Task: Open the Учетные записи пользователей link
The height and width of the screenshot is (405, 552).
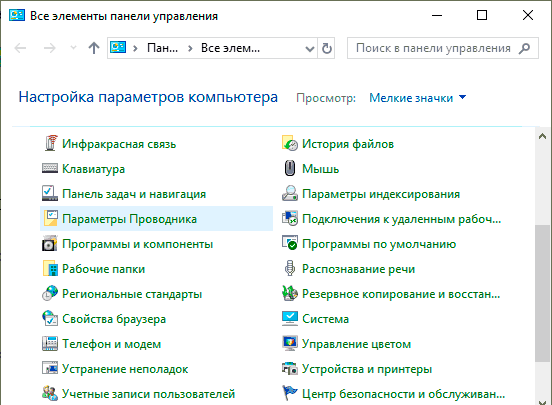Action: point(148,394)
